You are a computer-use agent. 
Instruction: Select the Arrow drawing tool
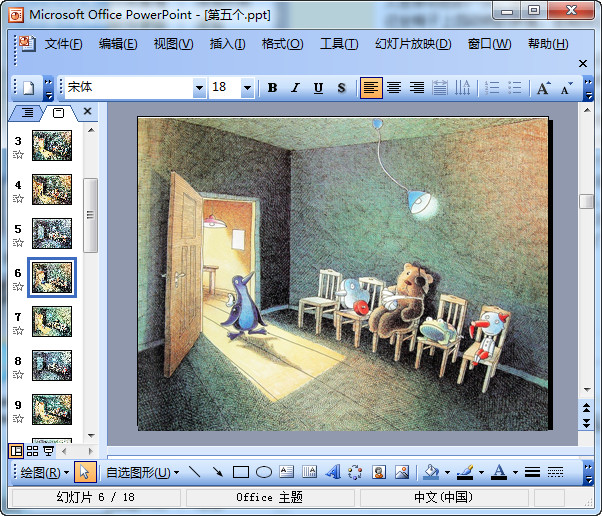click(x=218, y=472)
